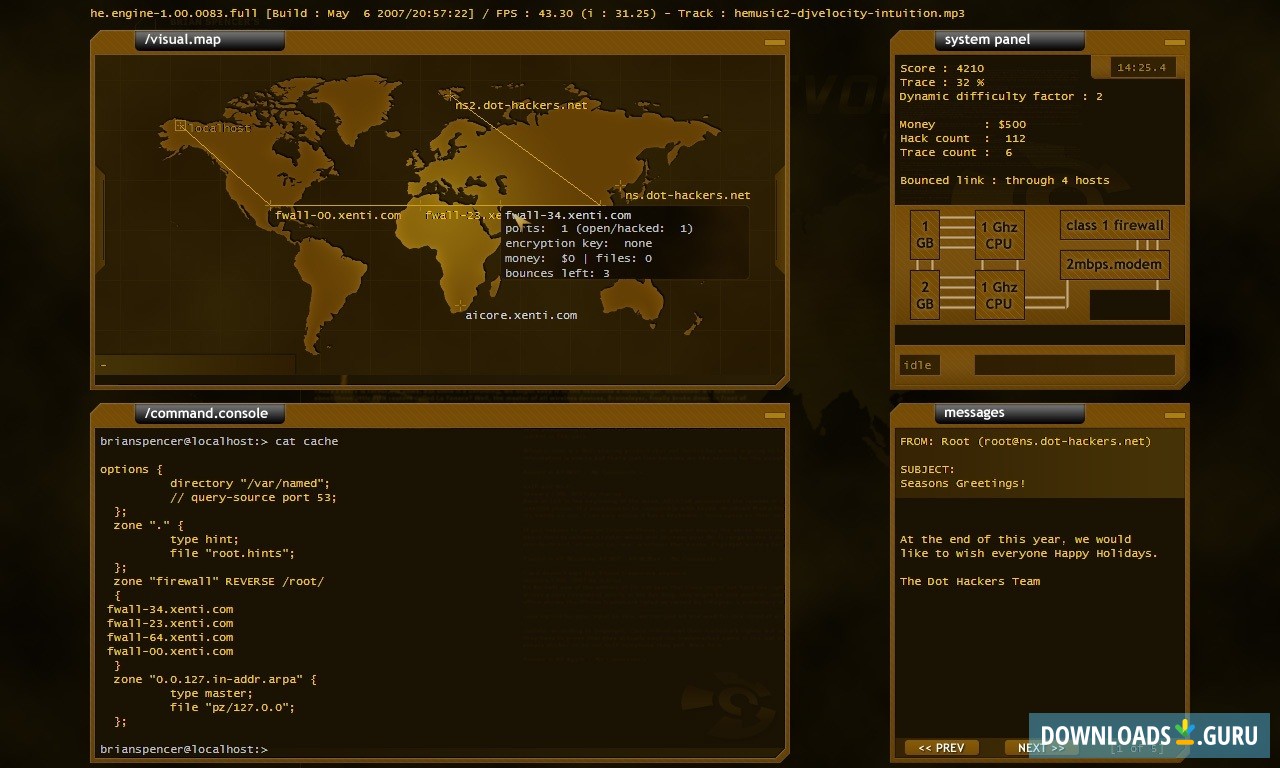Viewport: 1280px width, 768px height.
Task: Click the "Money : $500" readout
Action: tap(963, 125)
